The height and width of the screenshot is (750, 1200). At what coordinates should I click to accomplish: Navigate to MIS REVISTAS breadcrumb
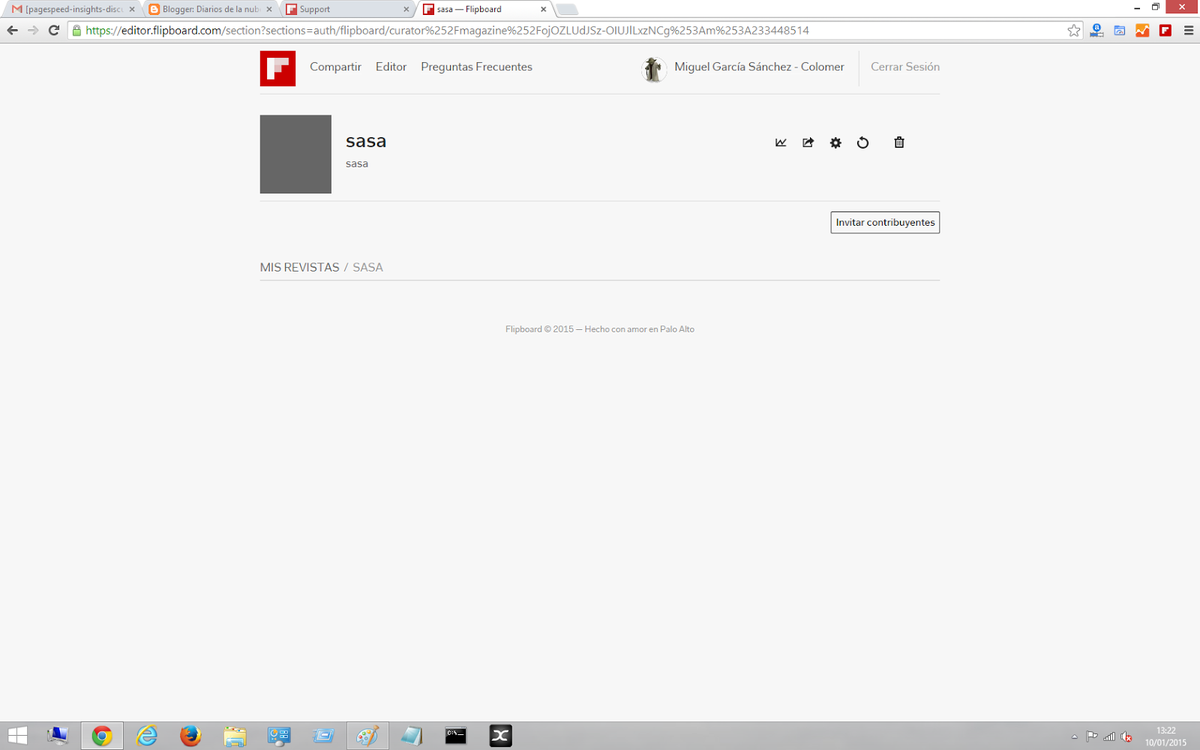click(x=299, y=268)
